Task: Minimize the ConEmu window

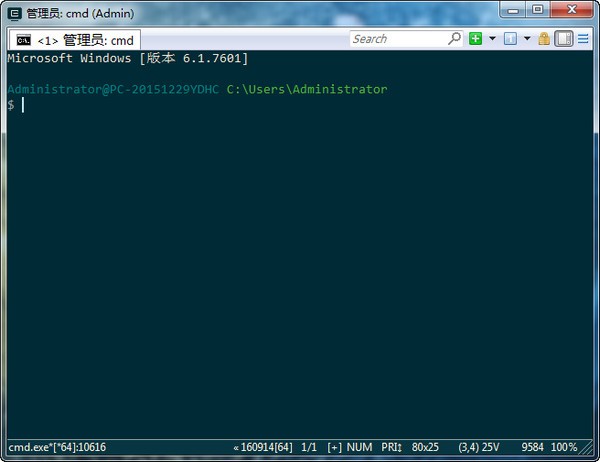Action: pos(513,10)
